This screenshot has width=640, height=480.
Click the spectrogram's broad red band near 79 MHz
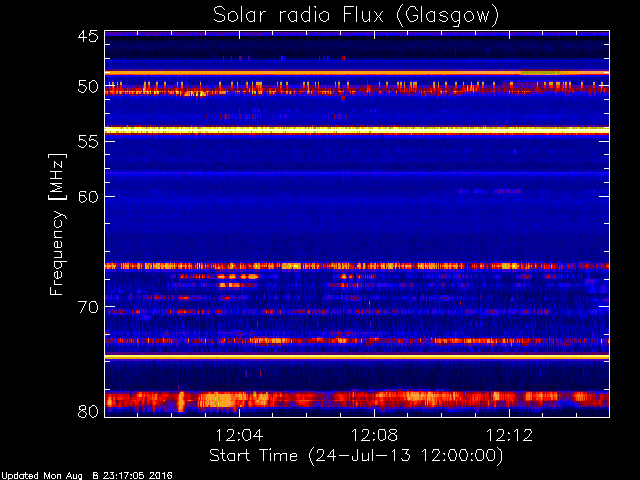pyautogui.click(x=357, y=399)
